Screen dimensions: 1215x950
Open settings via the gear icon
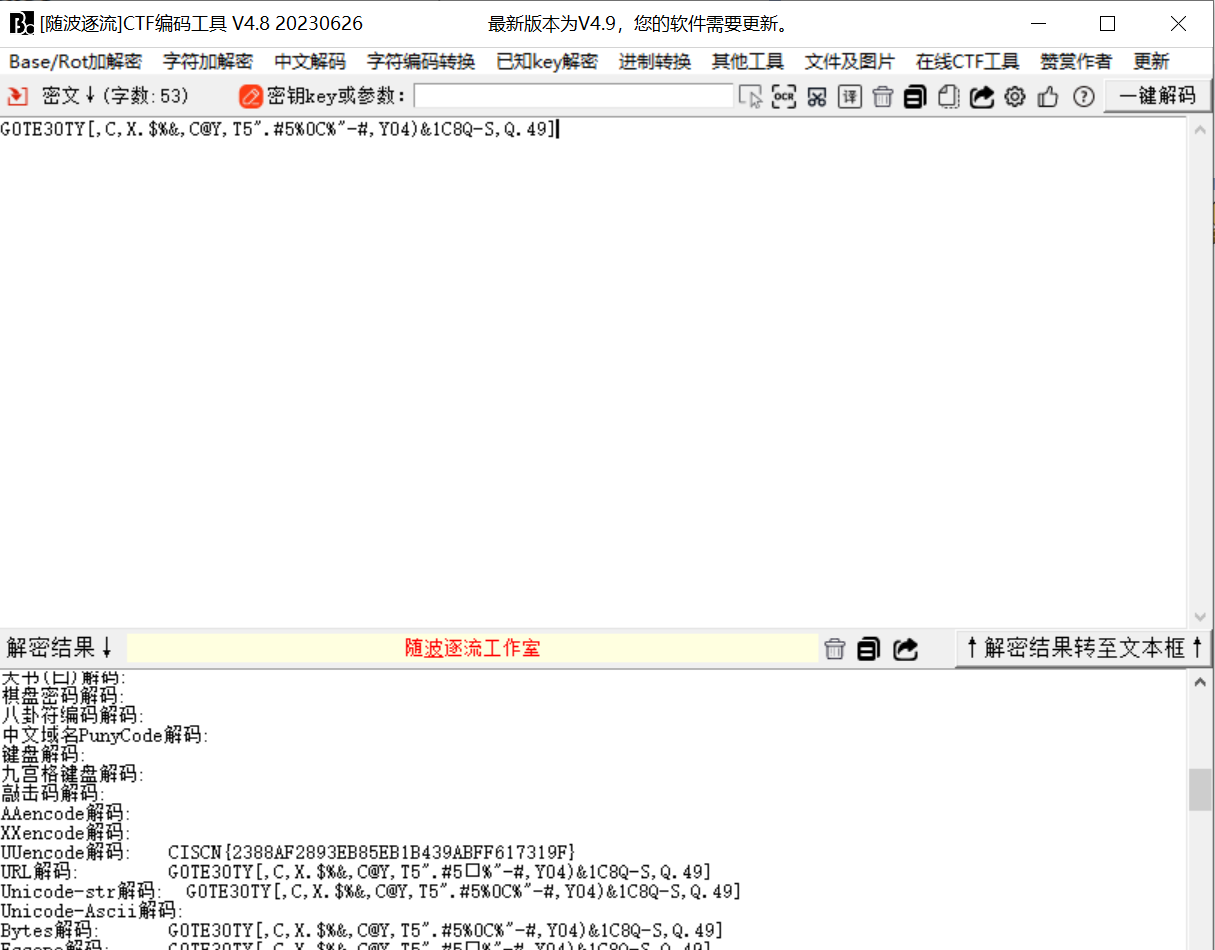pyautogui.click(x=1015, y=96)
